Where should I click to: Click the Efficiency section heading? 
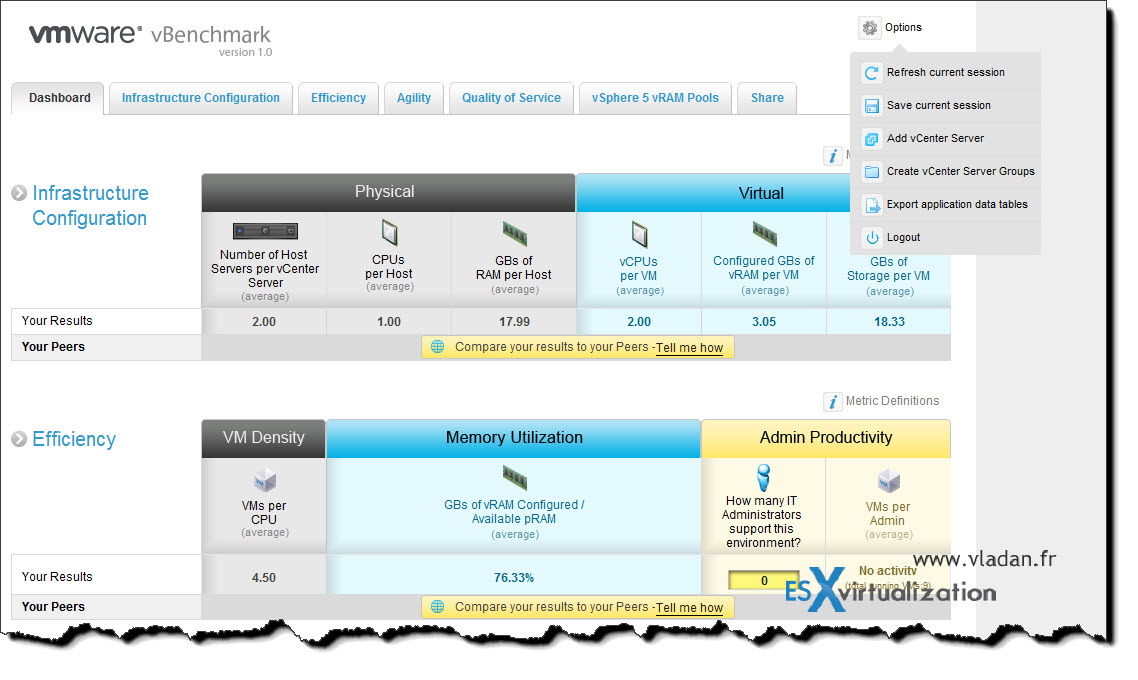click(74, 439)
